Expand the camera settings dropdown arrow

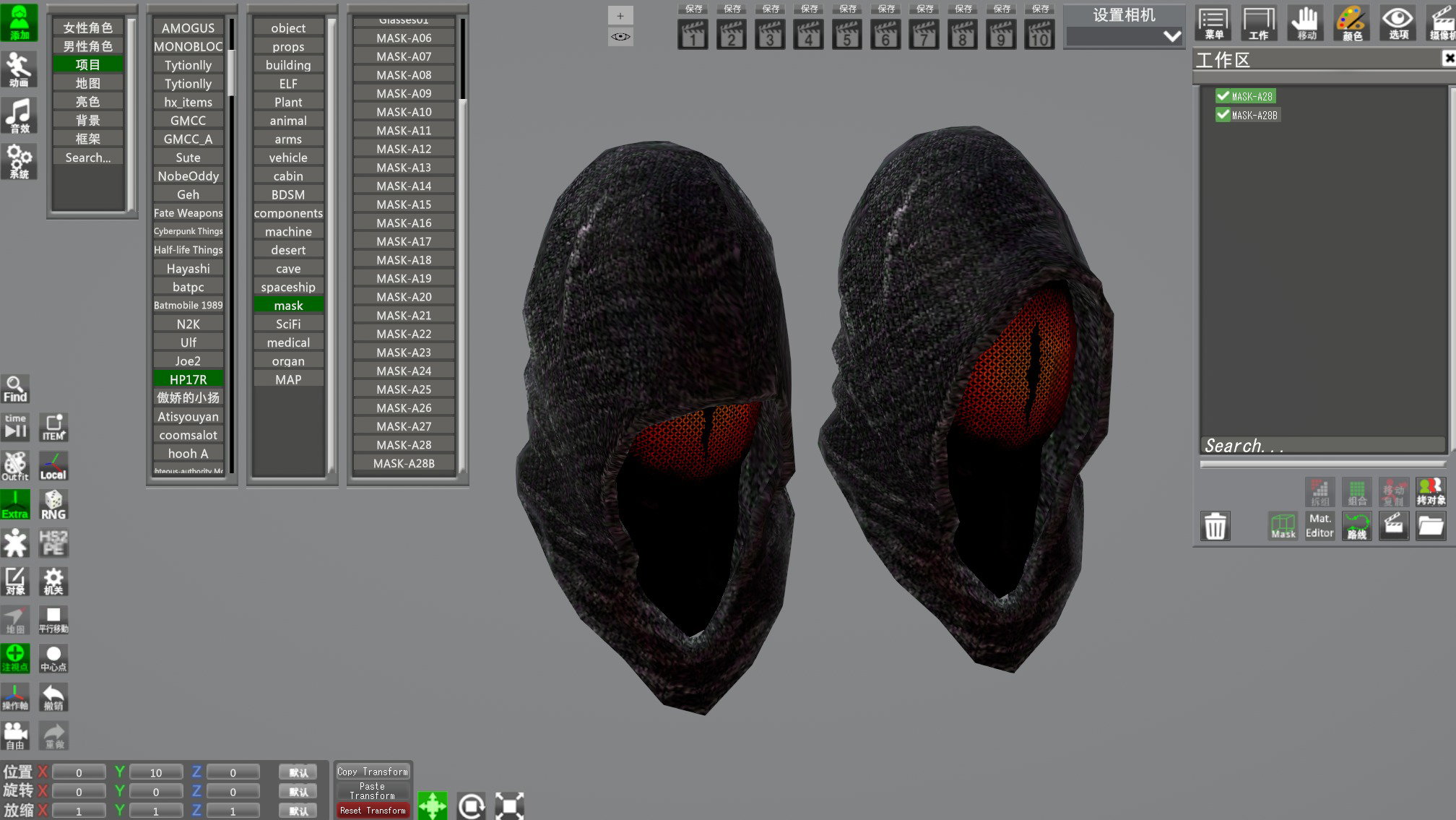point(1171,36)
